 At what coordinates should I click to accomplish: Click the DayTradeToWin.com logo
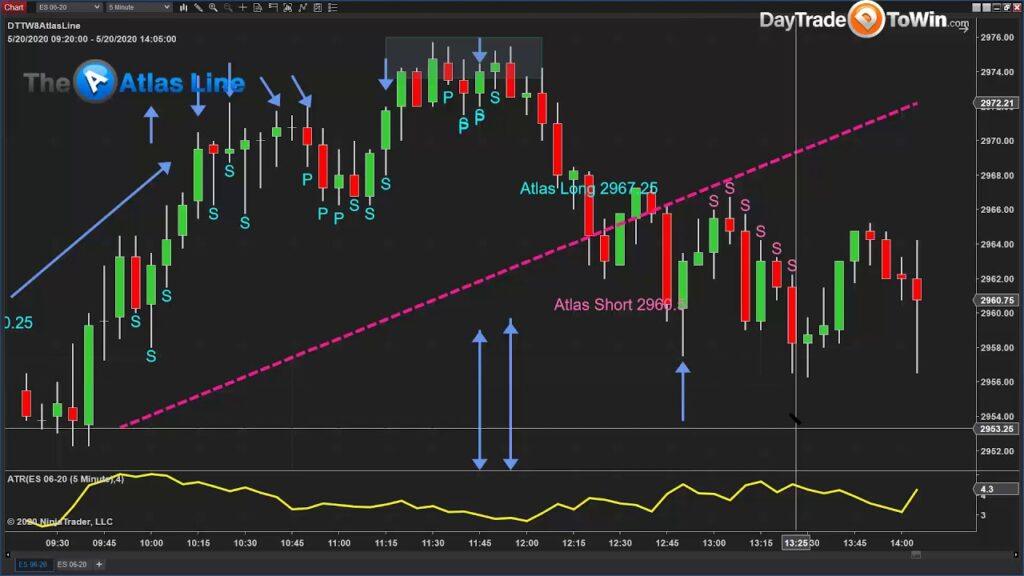click(x=864, y=20)
